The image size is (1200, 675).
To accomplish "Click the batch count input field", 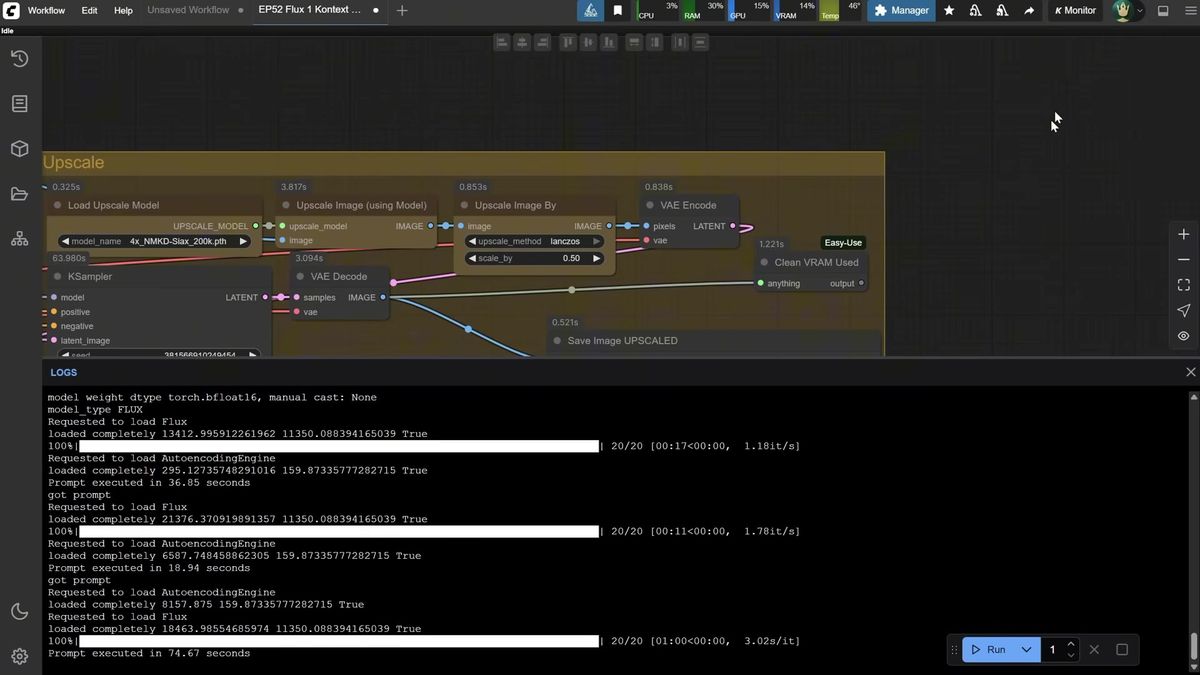I will [1054, 649].
